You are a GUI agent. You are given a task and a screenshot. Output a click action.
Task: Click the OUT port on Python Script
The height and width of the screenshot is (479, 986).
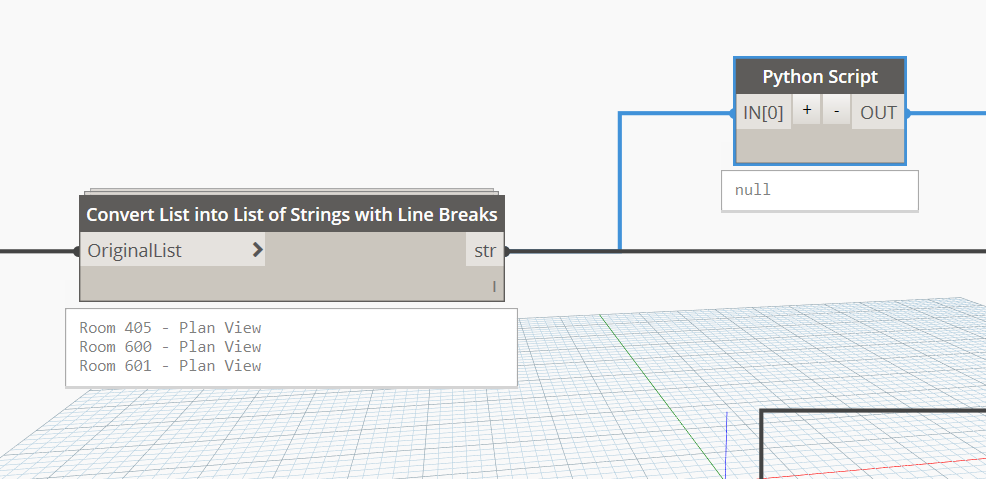(x=878, y=113)
